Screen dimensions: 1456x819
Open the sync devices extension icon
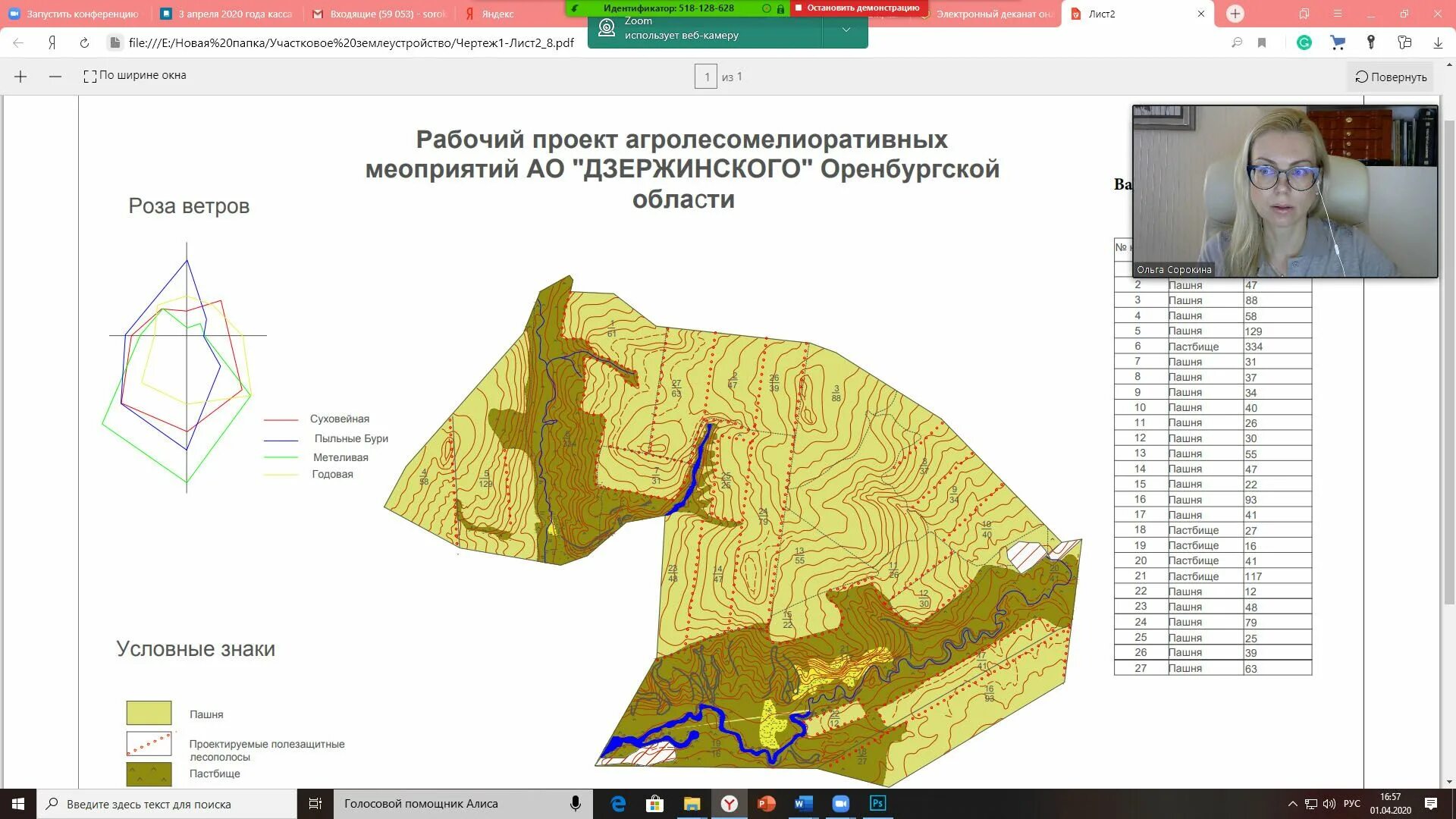click(1404, 43)
